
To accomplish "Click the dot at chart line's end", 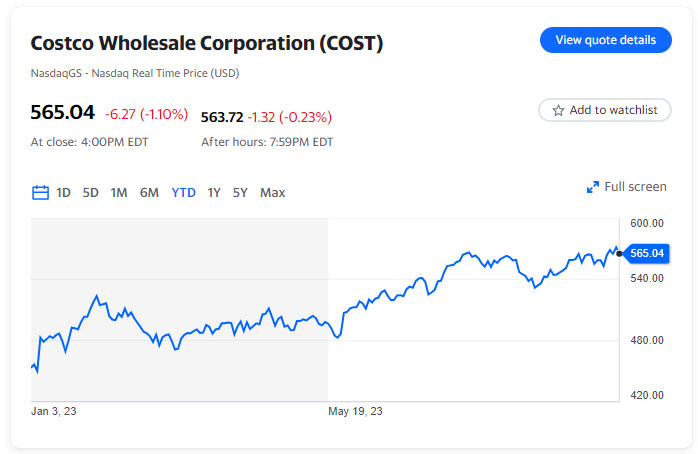I will tap(619, 253).
